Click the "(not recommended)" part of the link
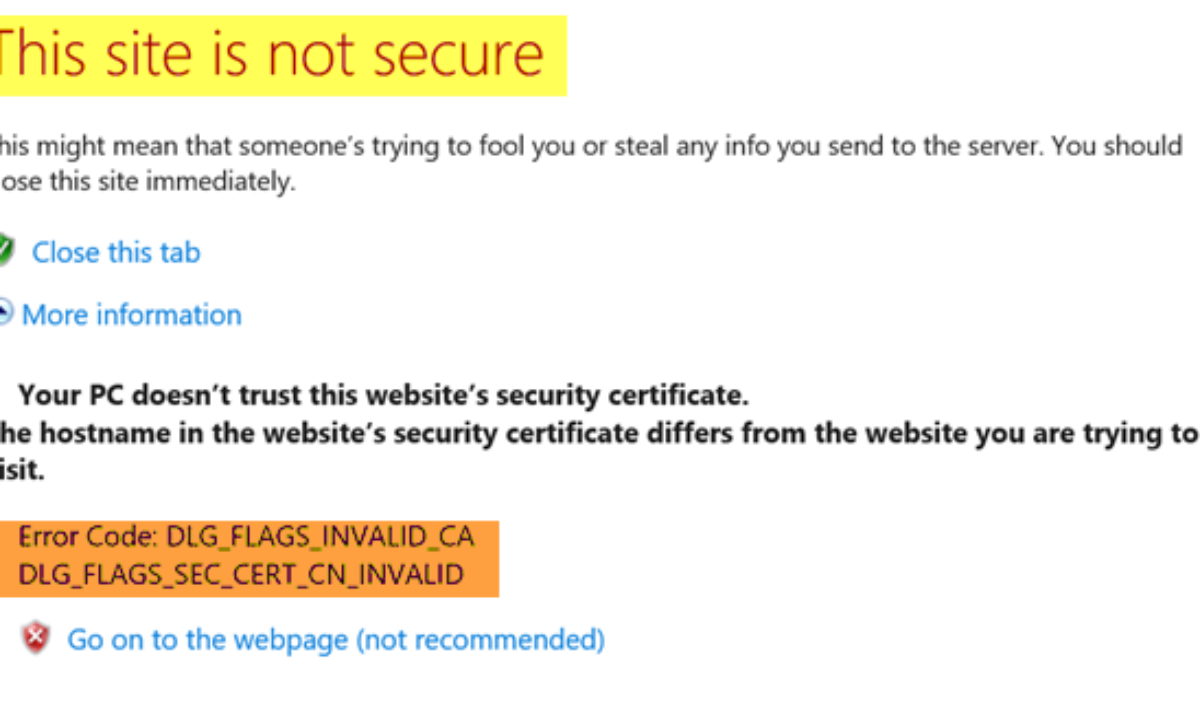 [x=480, y=639]
